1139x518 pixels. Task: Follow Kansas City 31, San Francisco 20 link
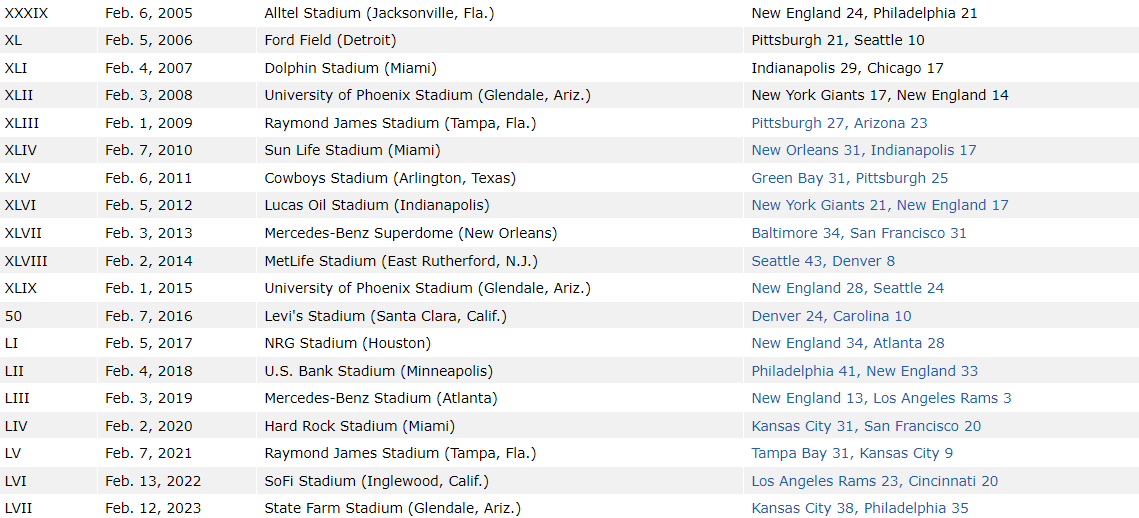[x=866, y=426]
